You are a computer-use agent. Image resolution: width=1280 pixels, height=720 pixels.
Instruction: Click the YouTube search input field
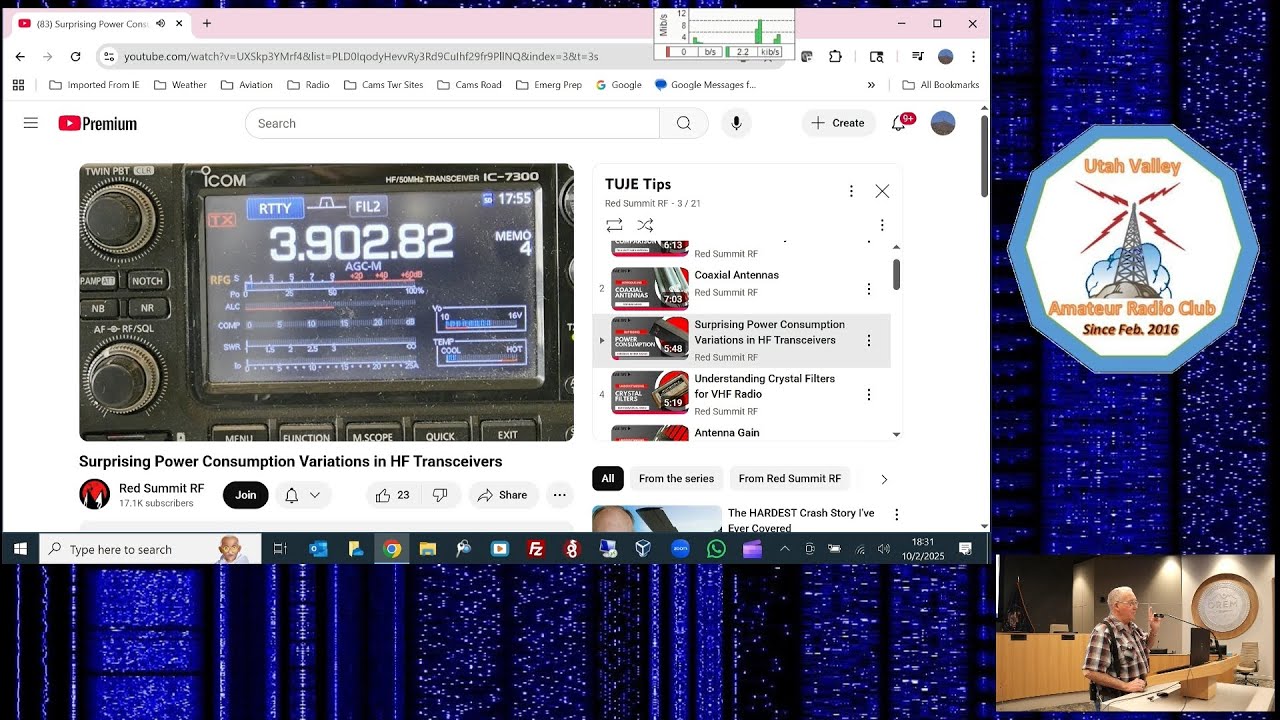pyautogui.click(x=452, y=123)
